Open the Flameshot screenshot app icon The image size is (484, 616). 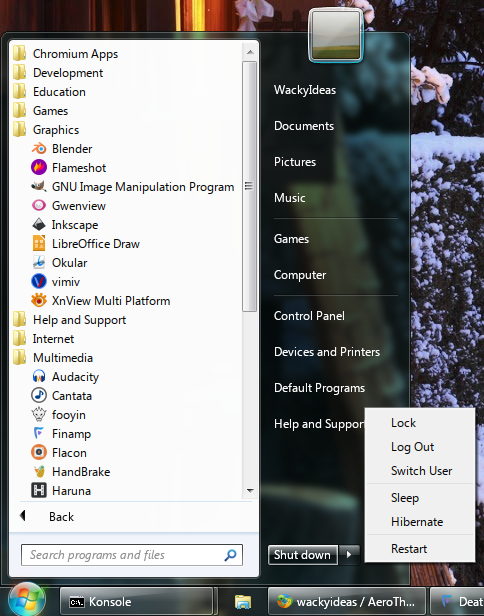pyautogui.click(x=39, y=168)
